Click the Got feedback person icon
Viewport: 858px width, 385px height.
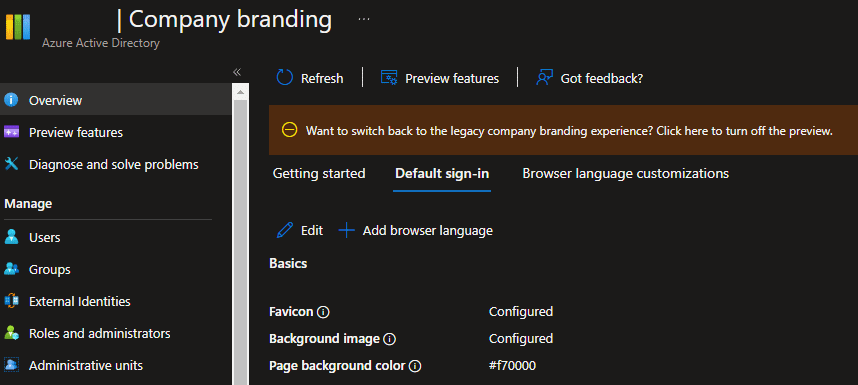[544, 78]
